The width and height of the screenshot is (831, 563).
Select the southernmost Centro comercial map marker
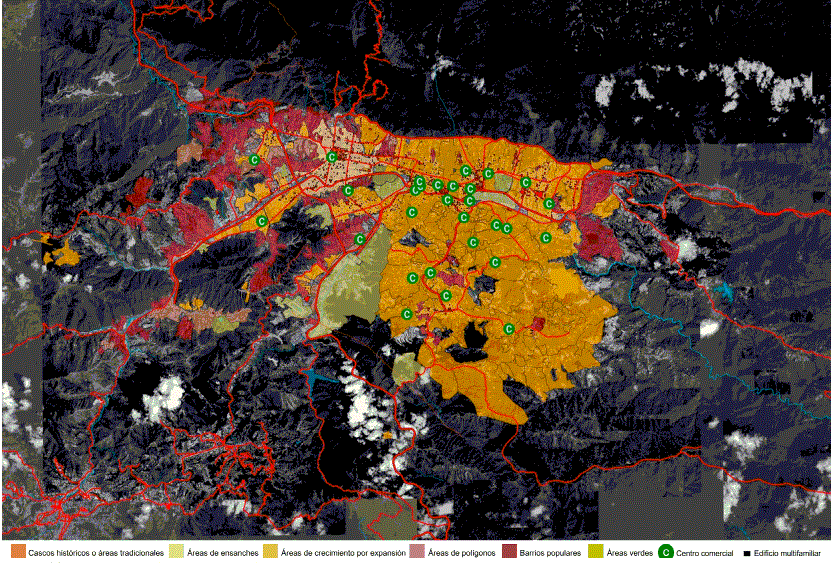pyautogui.click(x=509, y=328)
